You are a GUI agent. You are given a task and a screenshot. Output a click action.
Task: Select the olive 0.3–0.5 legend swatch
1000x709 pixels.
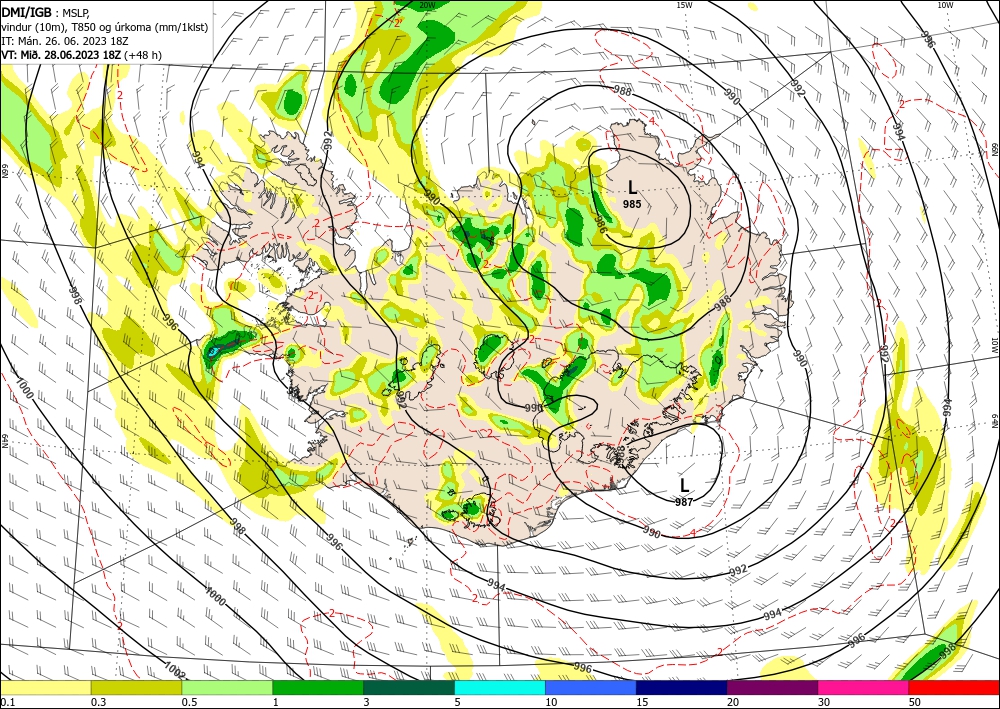[x=136, y=687]
